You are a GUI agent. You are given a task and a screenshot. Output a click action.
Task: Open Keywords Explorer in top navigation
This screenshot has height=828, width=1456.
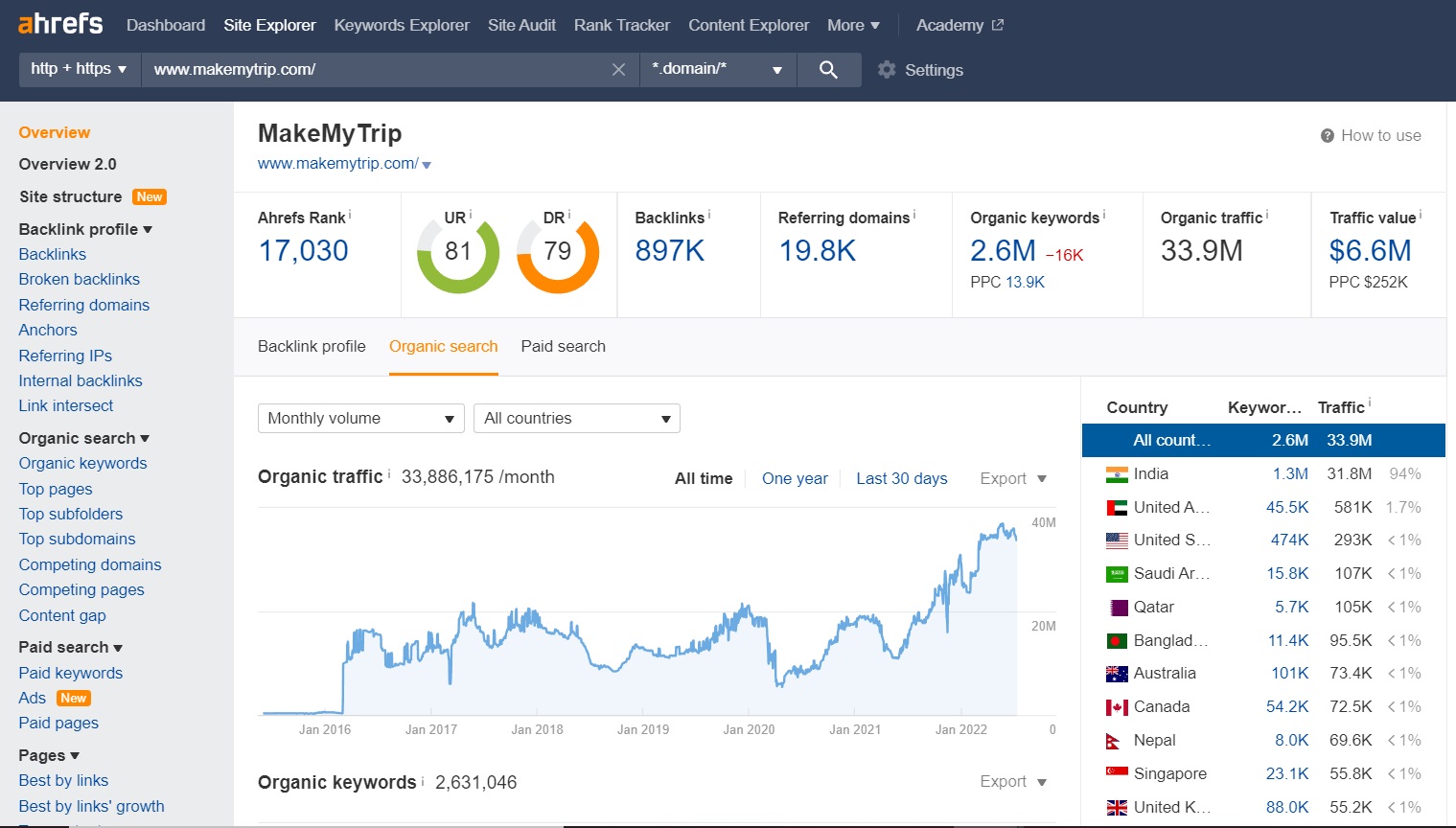tap(402, 25)
